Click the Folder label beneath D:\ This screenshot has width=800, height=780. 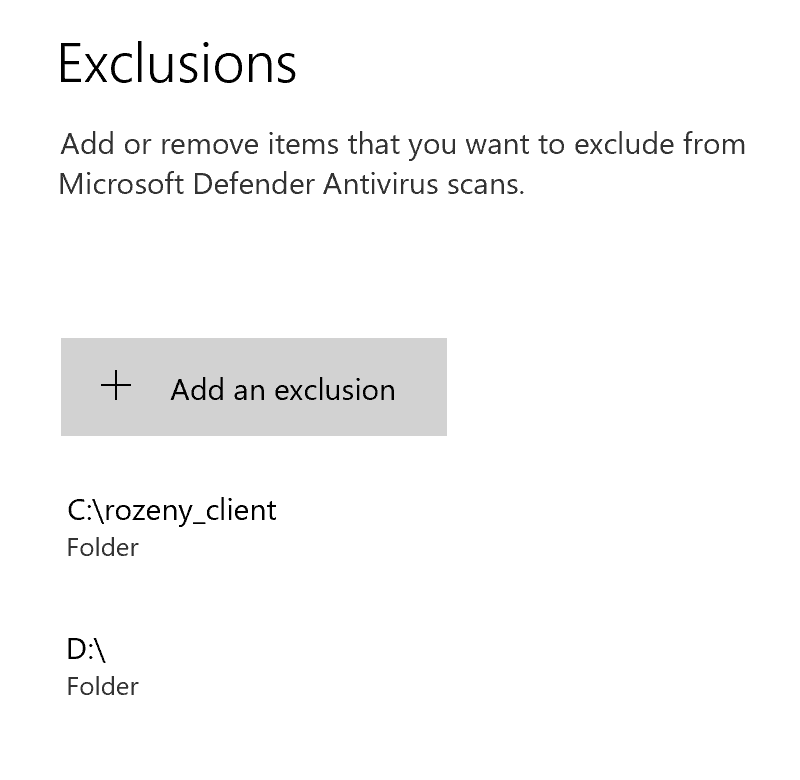(x=102, y=687)
